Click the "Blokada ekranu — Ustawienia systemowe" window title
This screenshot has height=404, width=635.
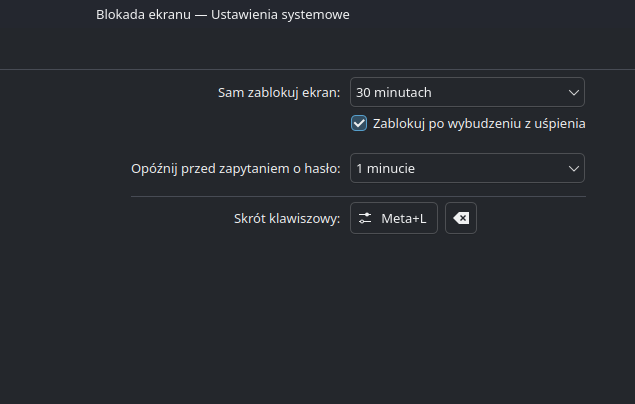click(x=223, y=16)
